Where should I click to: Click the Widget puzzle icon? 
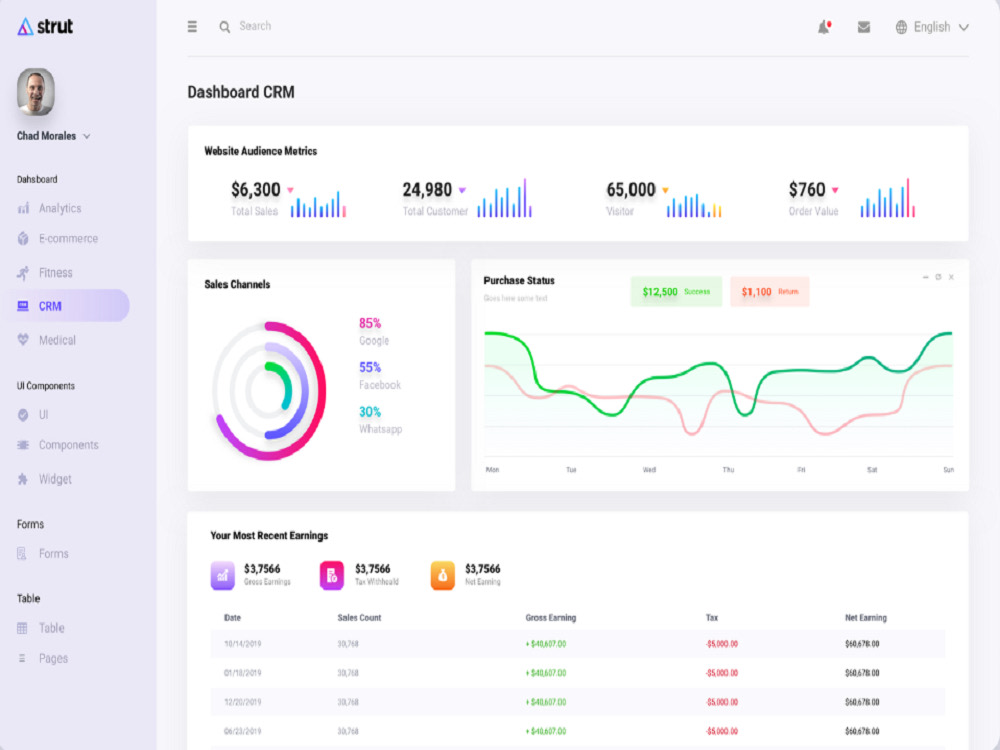(x=23, y=479)
